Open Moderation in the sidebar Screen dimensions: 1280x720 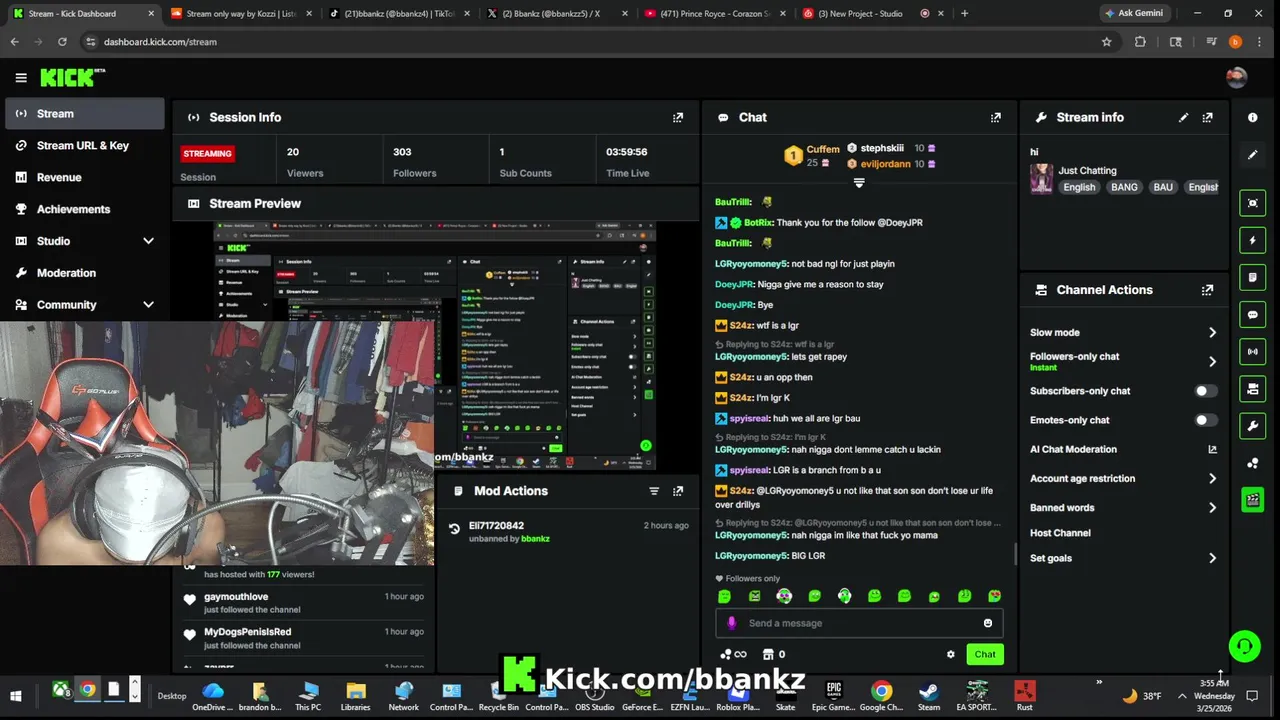[x=84, y=273]
